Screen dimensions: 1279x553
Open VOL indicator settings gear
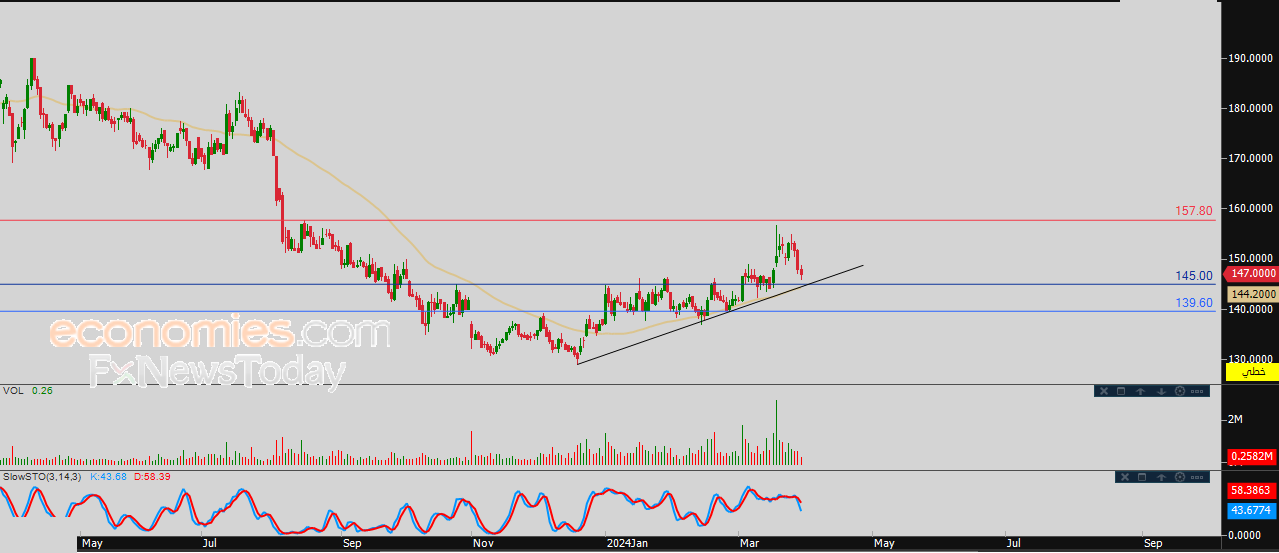[x=1180, y=391]
